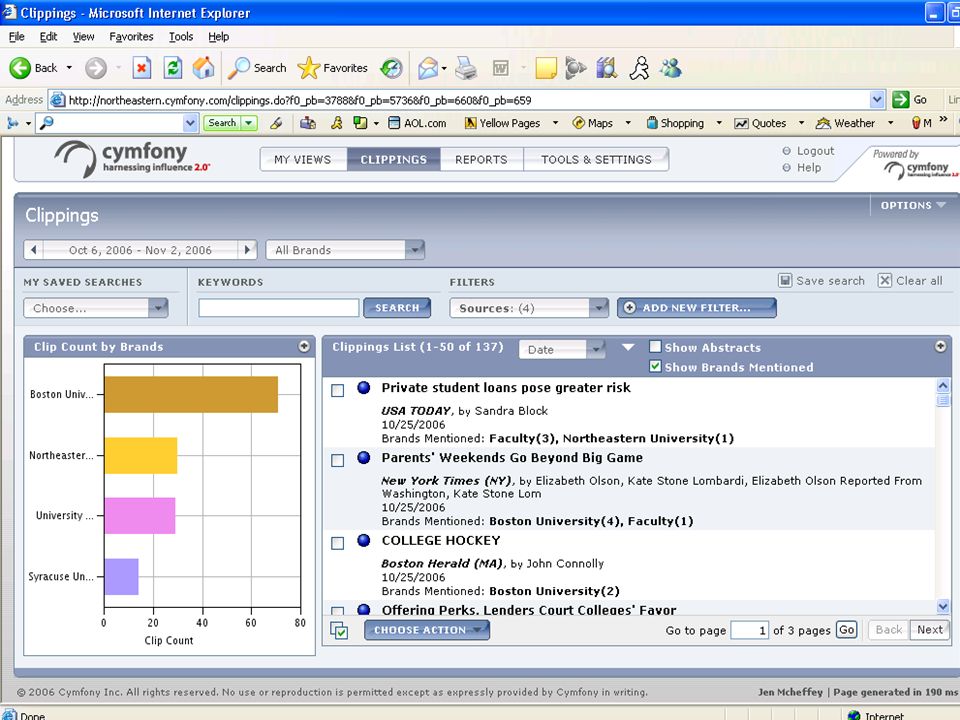
Task: Click the SEARCH keywords button
Action: tap(397, 308)
